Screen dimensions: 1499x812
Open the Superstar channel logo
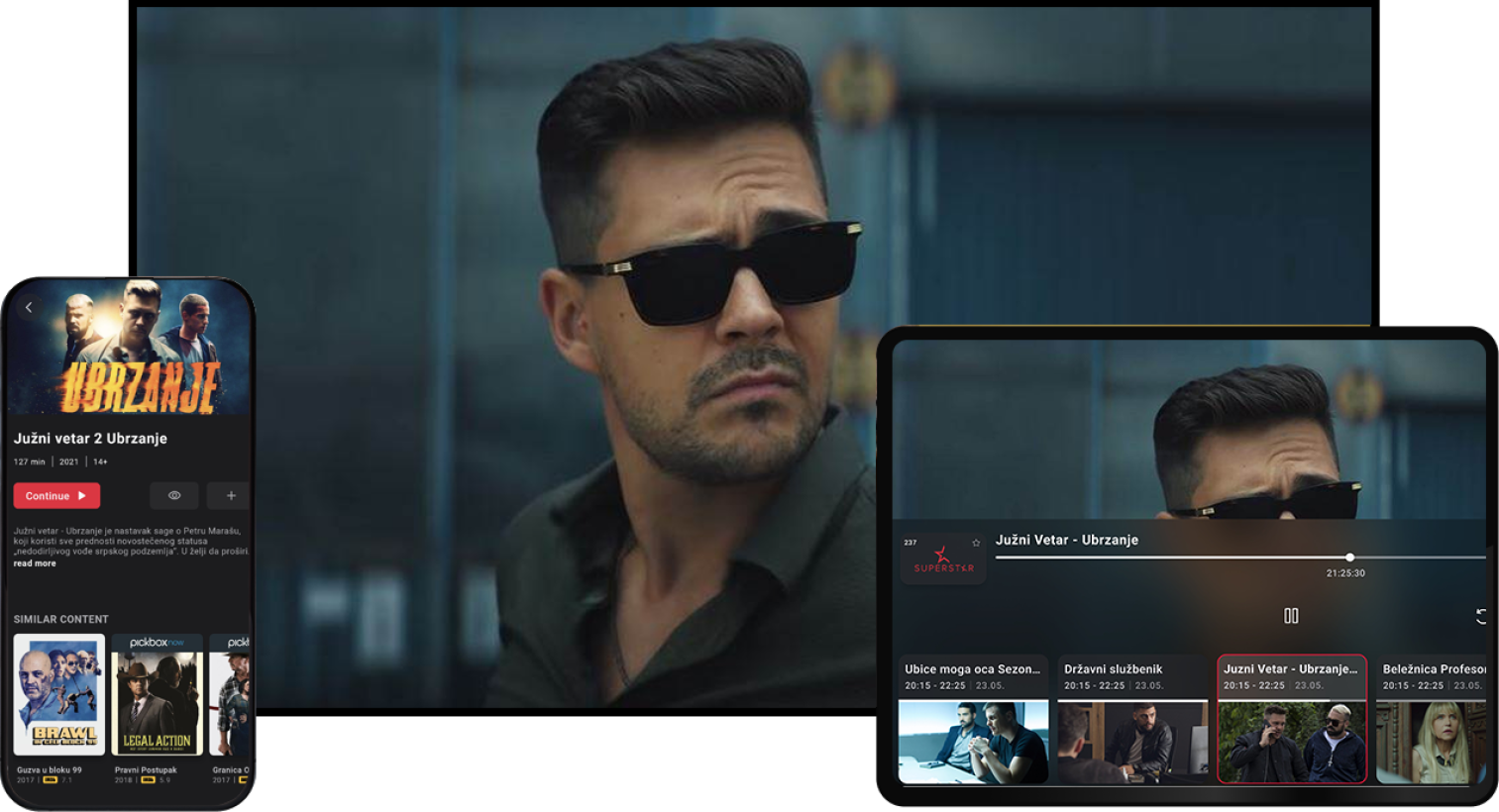[943, 559]
